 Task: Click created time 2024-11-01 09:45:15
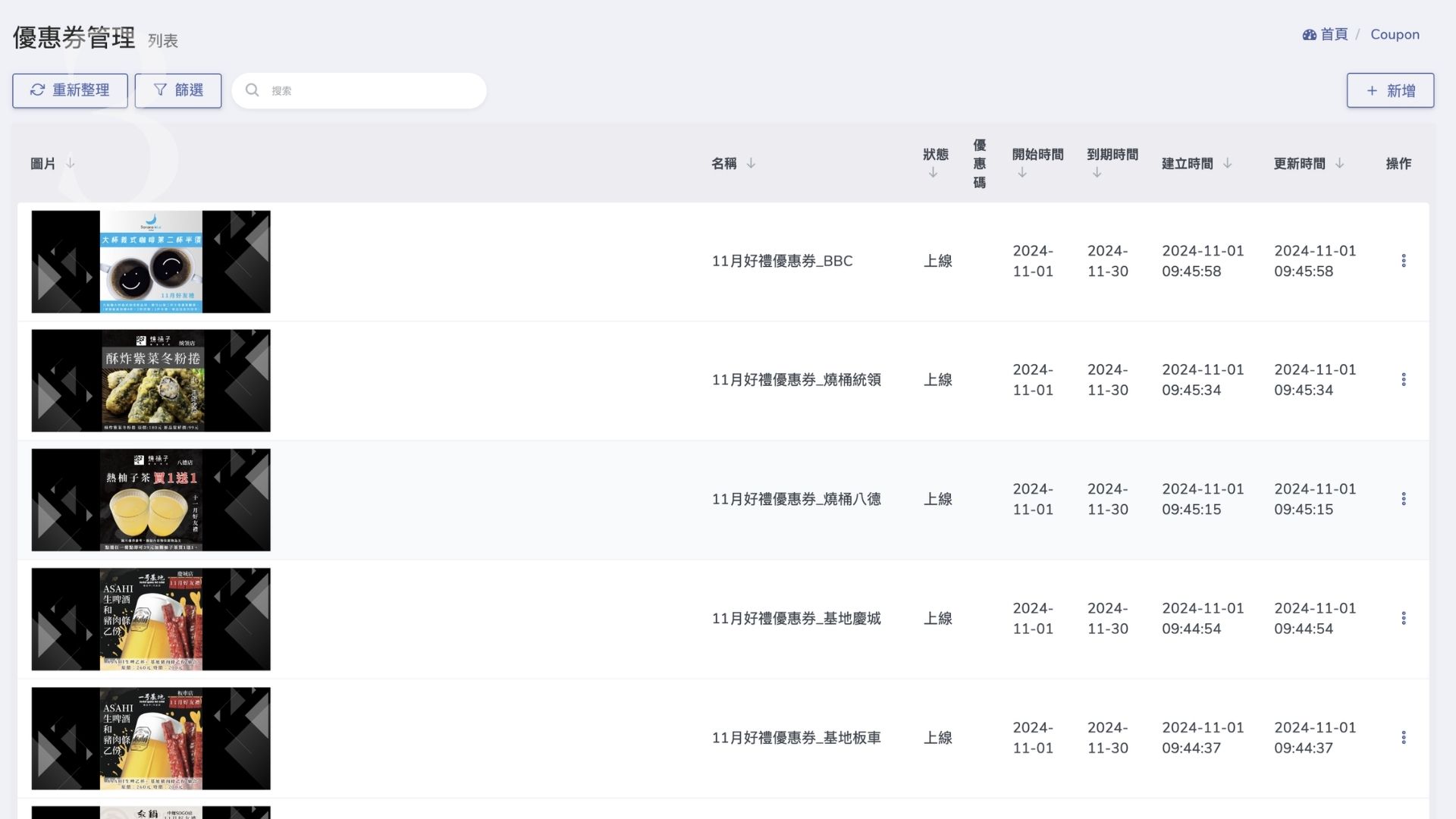(x=1203, y=499)
